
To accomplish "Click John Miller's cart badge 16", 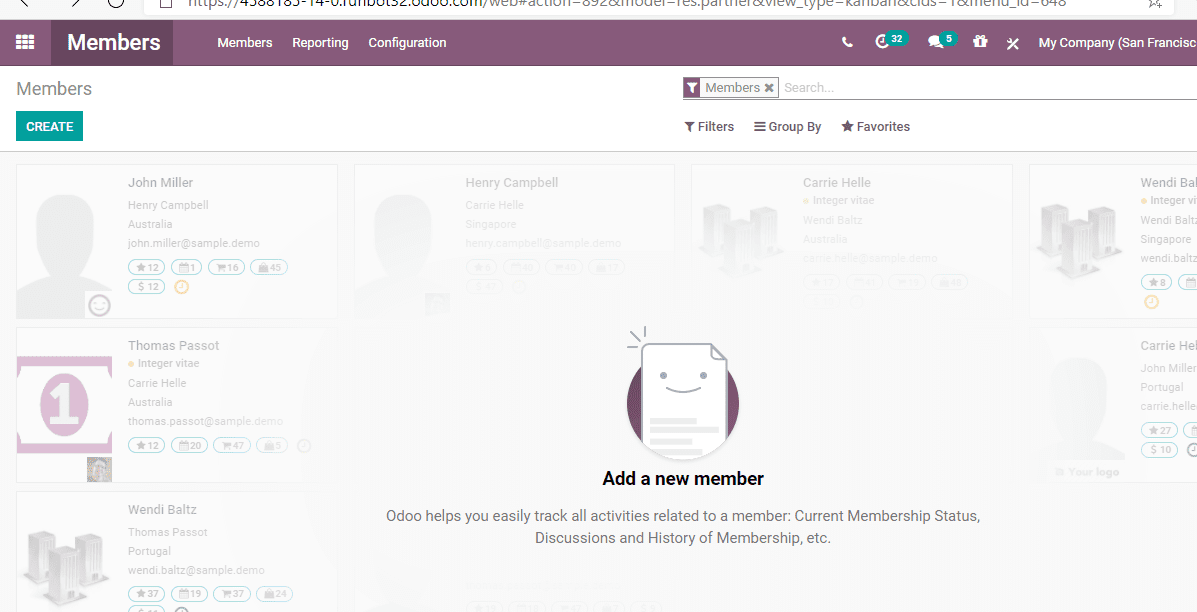I will [227, 267].
